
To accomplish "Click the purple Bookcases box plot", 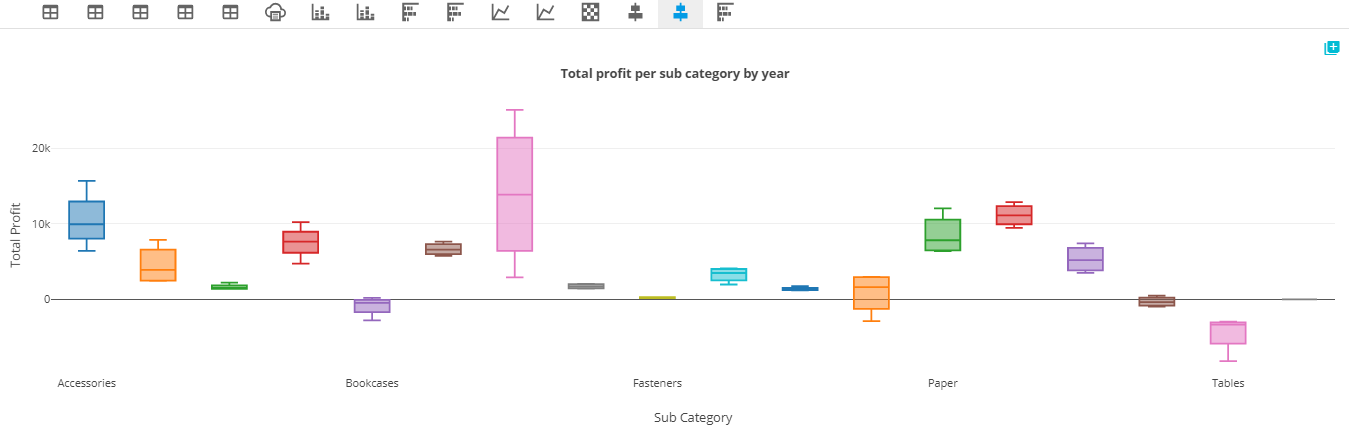I will click(372, 306).
